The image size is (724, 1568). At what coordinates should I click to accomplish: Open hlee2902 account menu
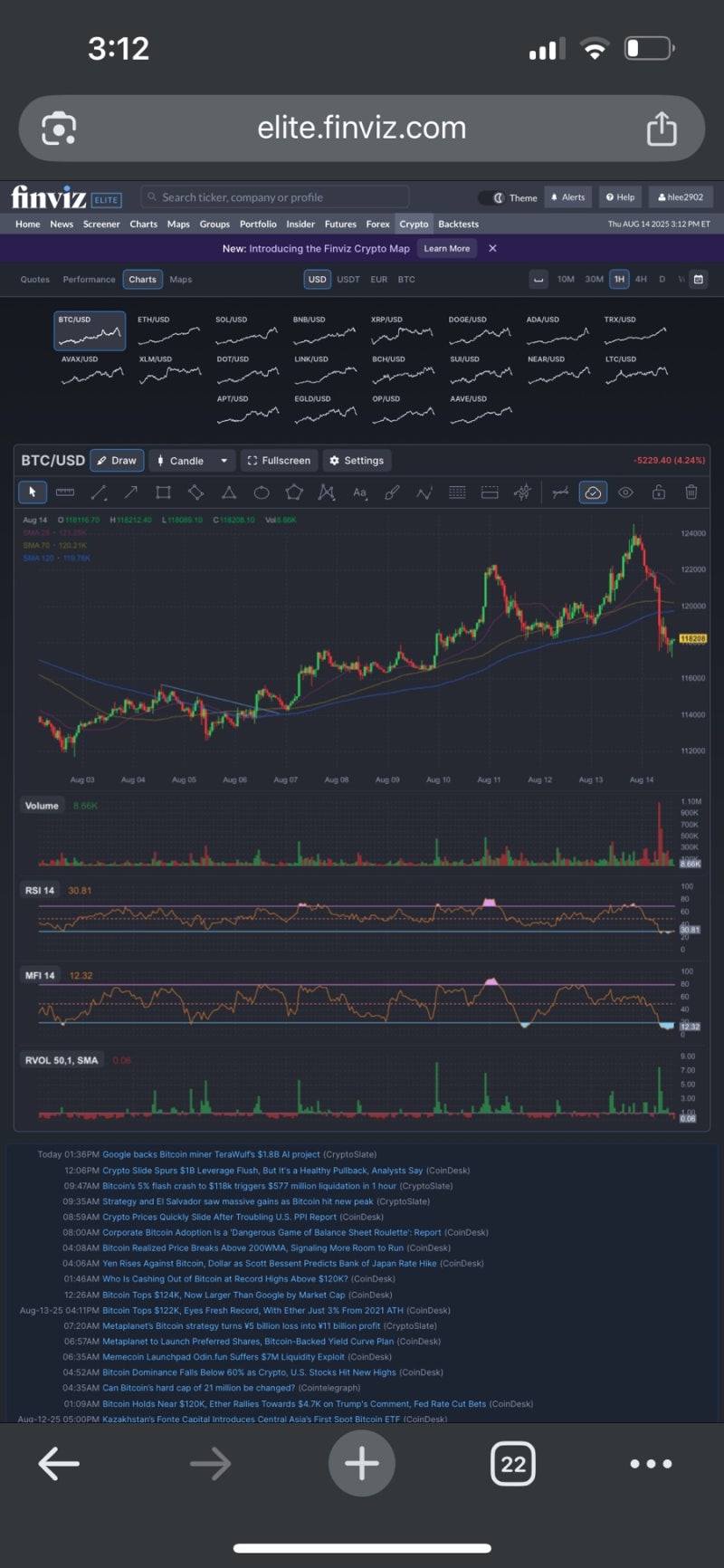tap(681, 197)
